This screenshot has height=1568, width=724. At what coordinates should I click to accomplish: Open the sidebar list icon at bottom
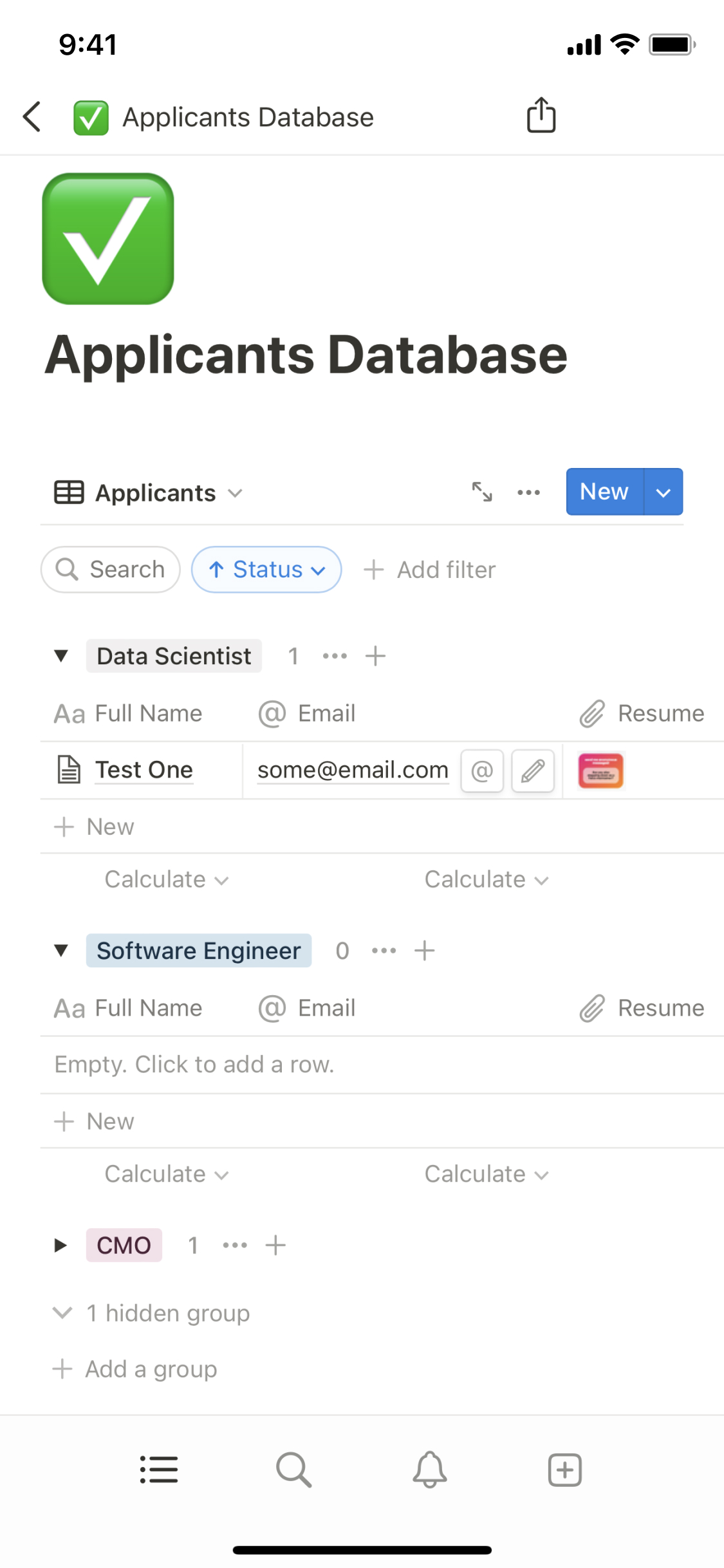coord(159,1470)
